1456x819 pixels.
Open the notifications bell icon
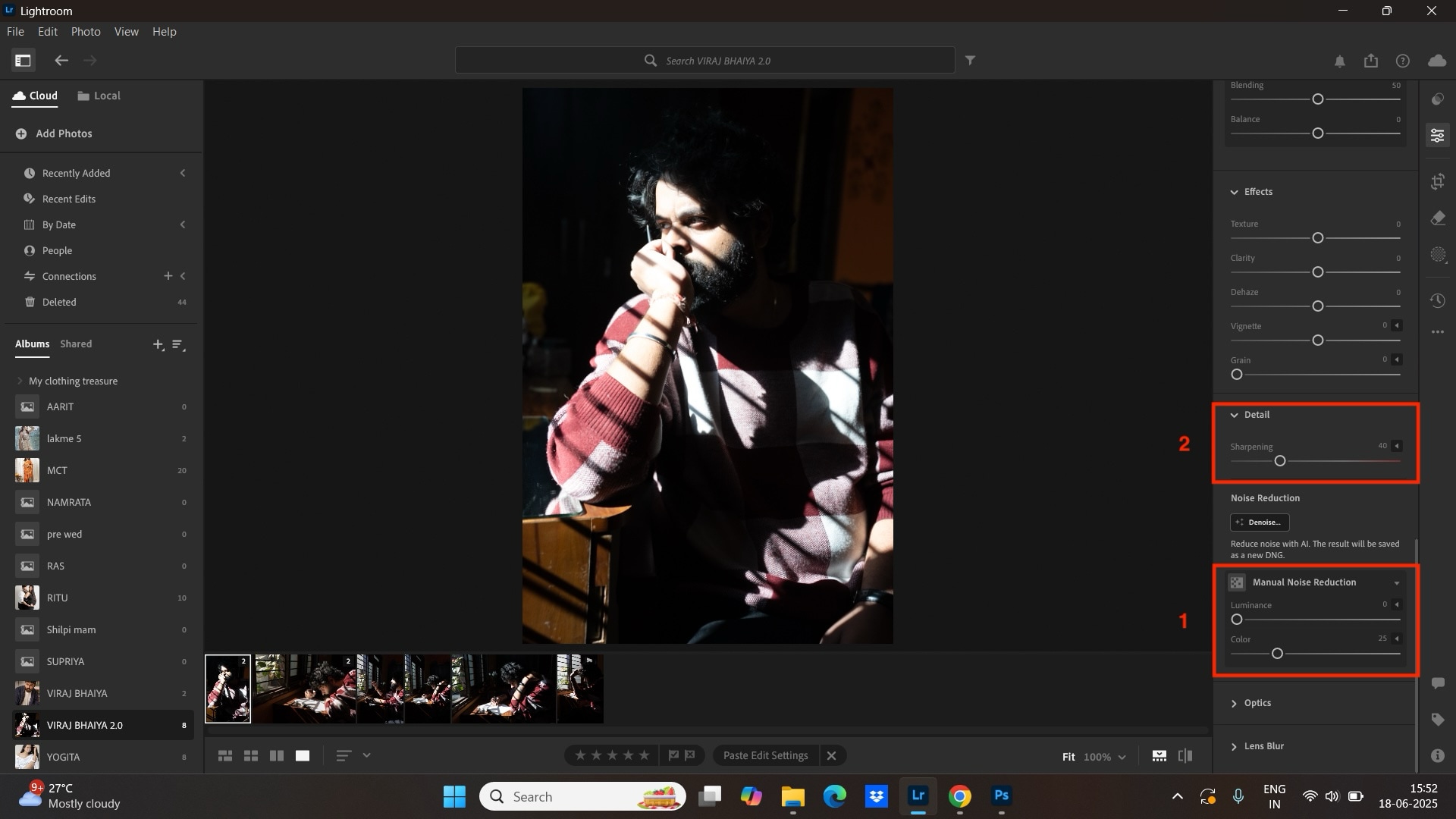pos(1340,61)
